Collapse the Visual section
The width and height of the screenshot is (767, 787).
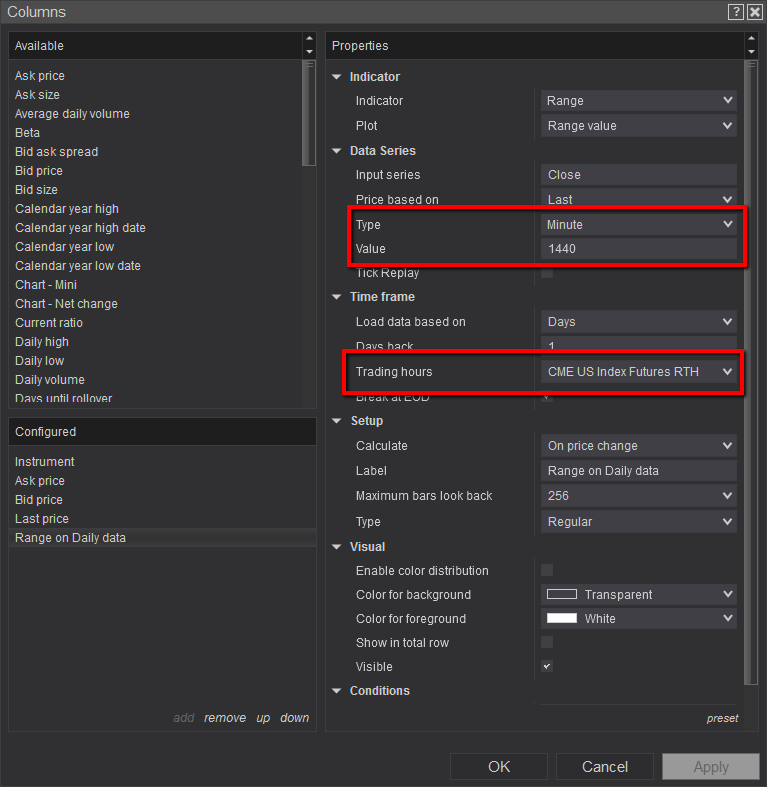pyautogui.click(x=337, y=547)
